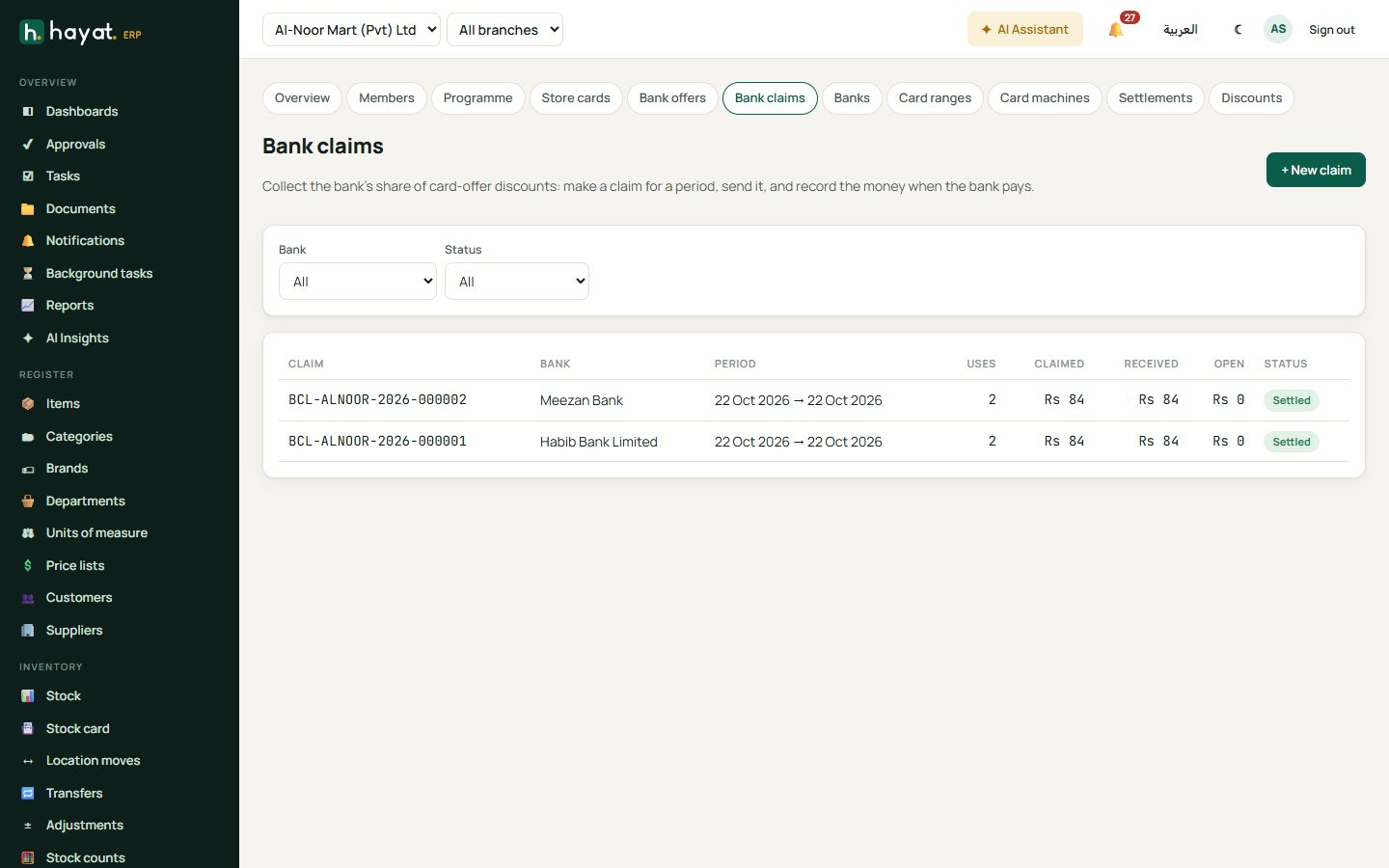1389x868 pixels.
Task: Open claim BCL-ALNOOR-2026-000002
Action: tap(377, 400)
